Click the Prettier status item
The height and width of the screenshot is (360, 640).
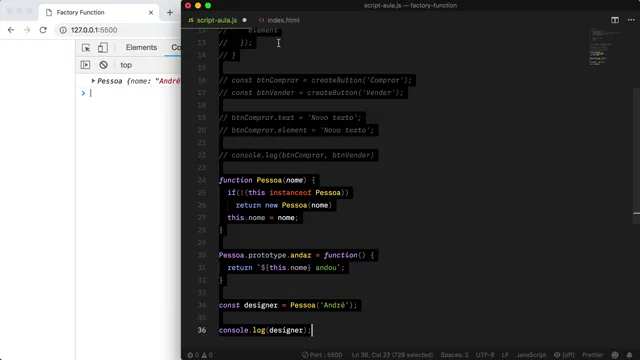[x=592, y=355]
